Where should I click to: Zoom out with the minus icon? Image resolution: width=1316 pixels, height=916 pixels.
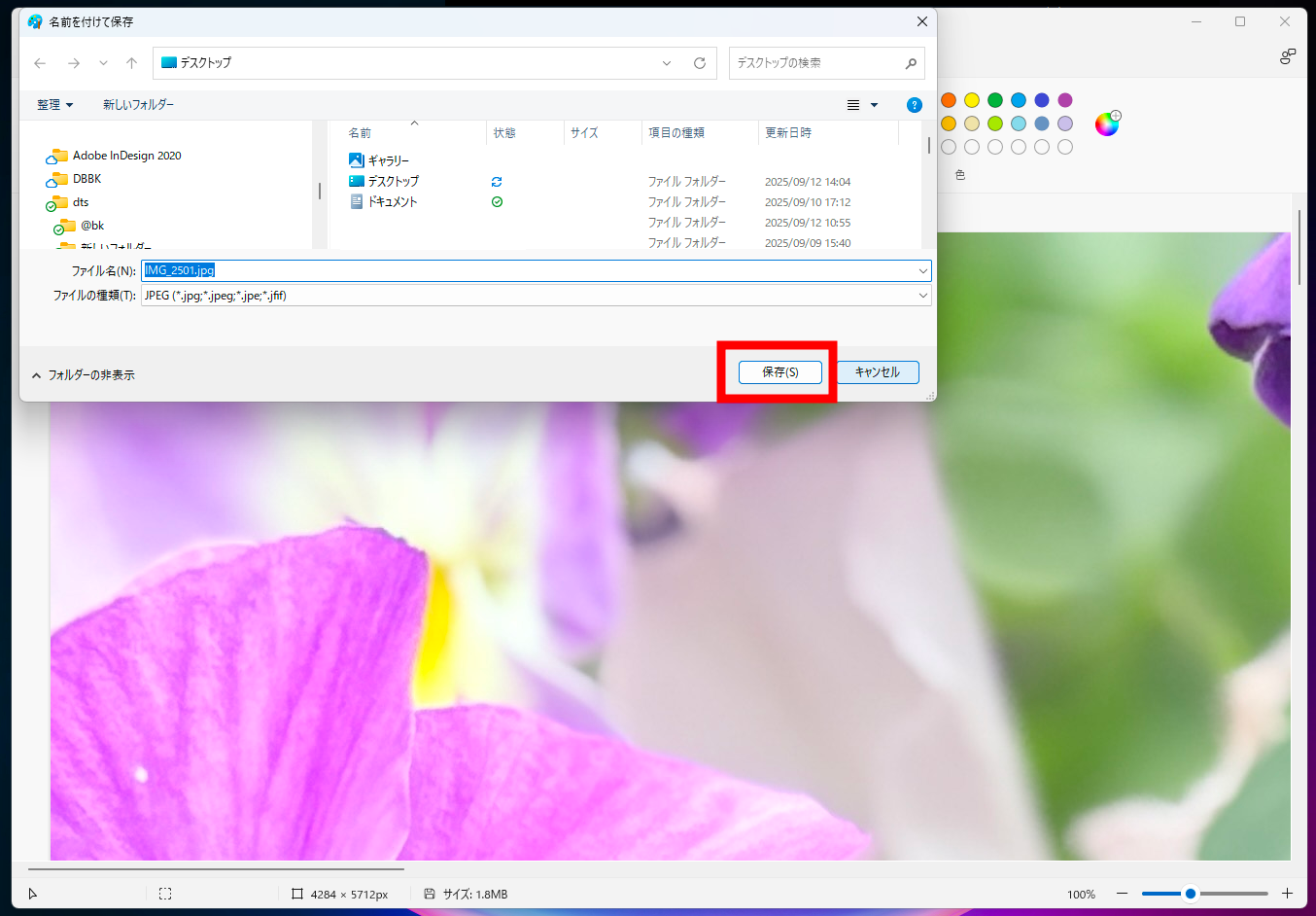[x=1122, y=894]
